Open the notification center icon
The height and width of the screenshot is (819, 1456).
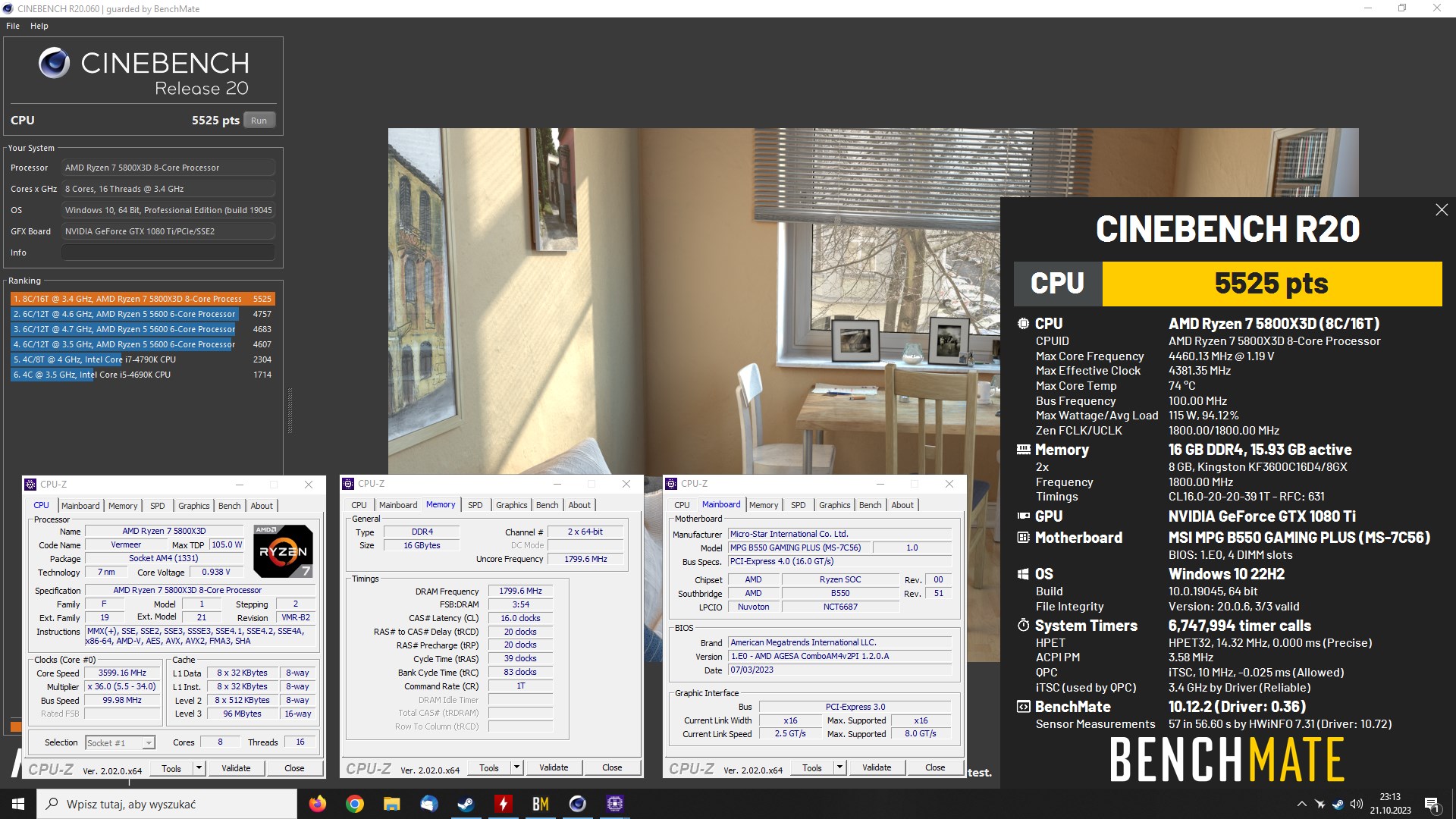(x=1432, y=805)
